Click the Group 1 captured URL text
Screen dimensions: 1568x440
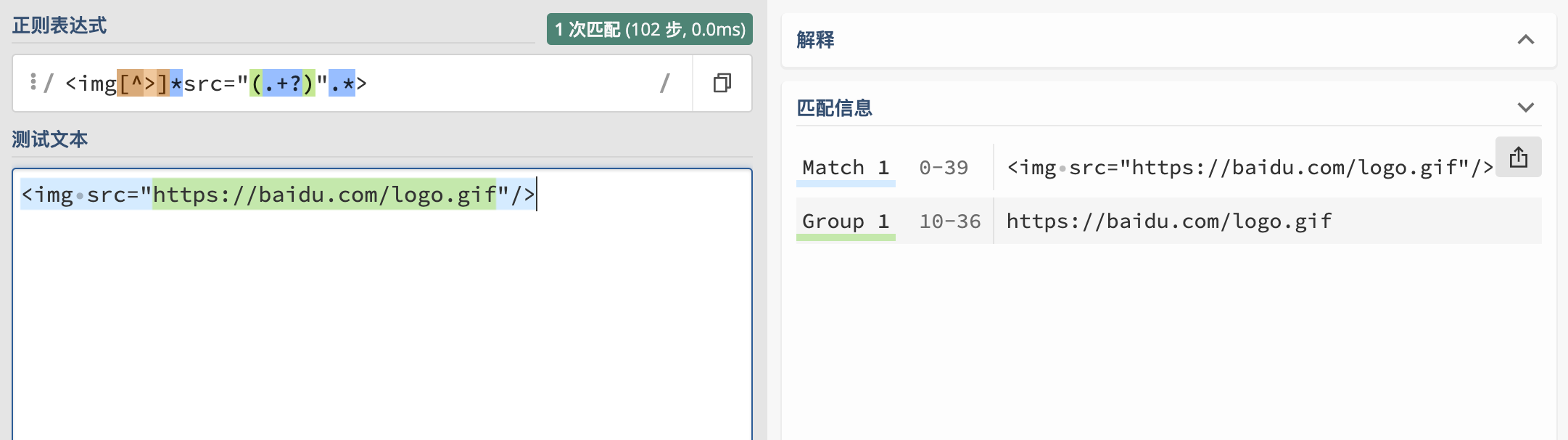(x=1169, y=221)
